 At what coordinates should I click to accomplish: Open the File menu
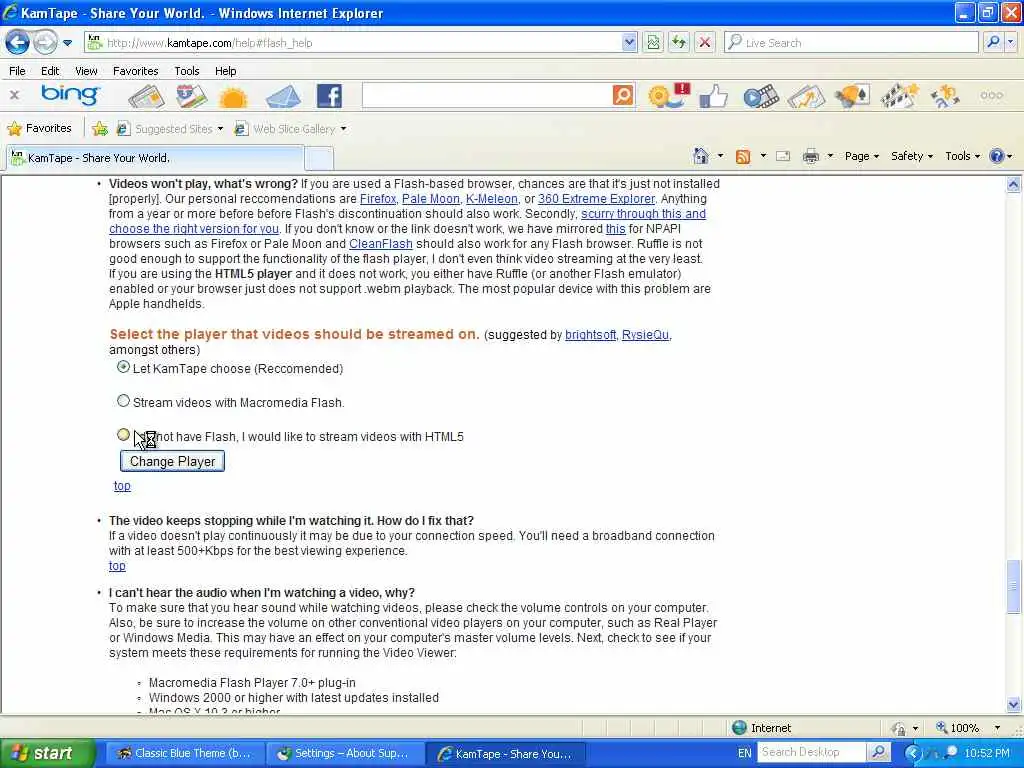(x=18, y=71)
